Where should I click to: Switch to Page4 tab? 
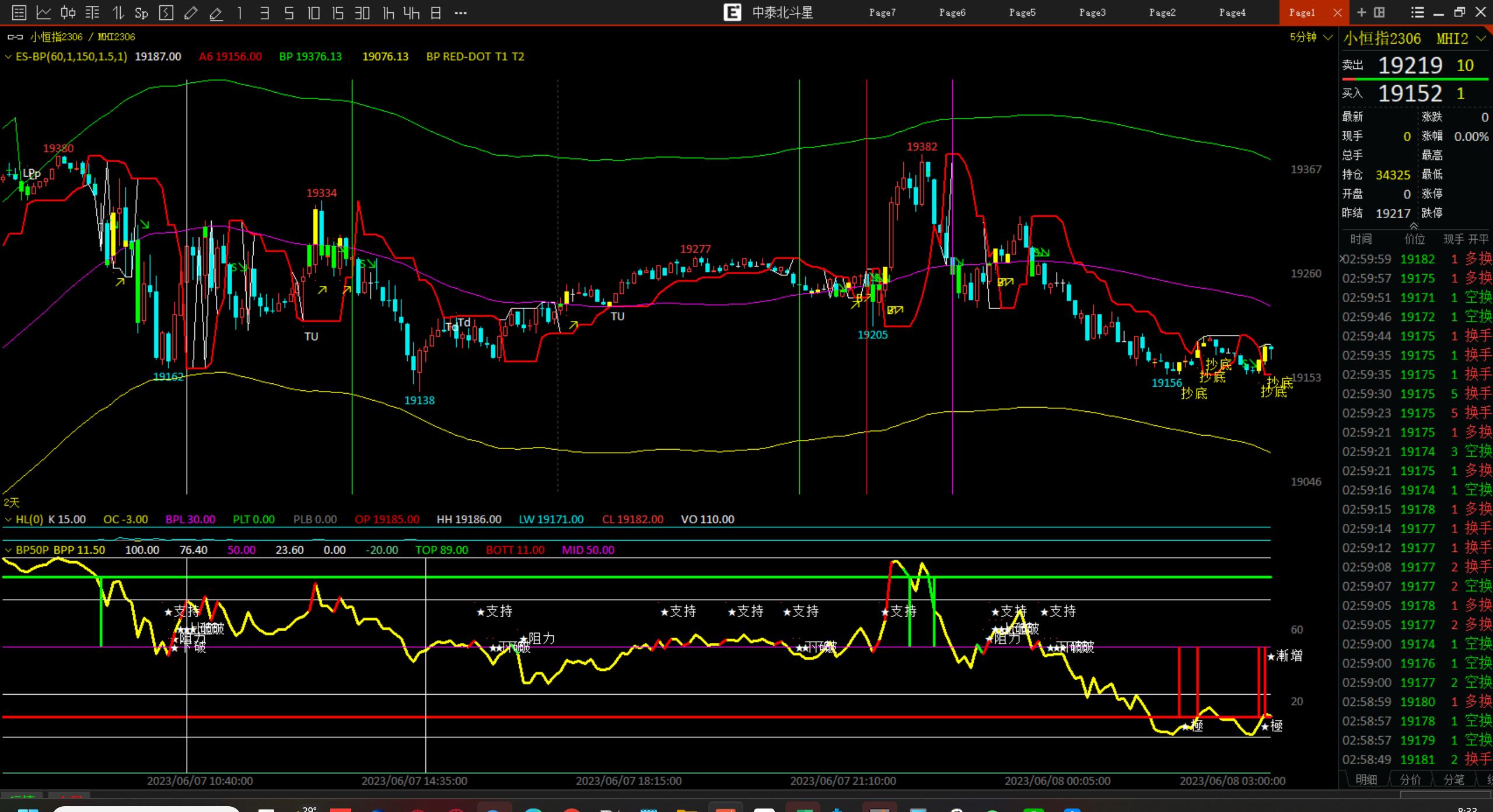click(x=1232, y=12)
